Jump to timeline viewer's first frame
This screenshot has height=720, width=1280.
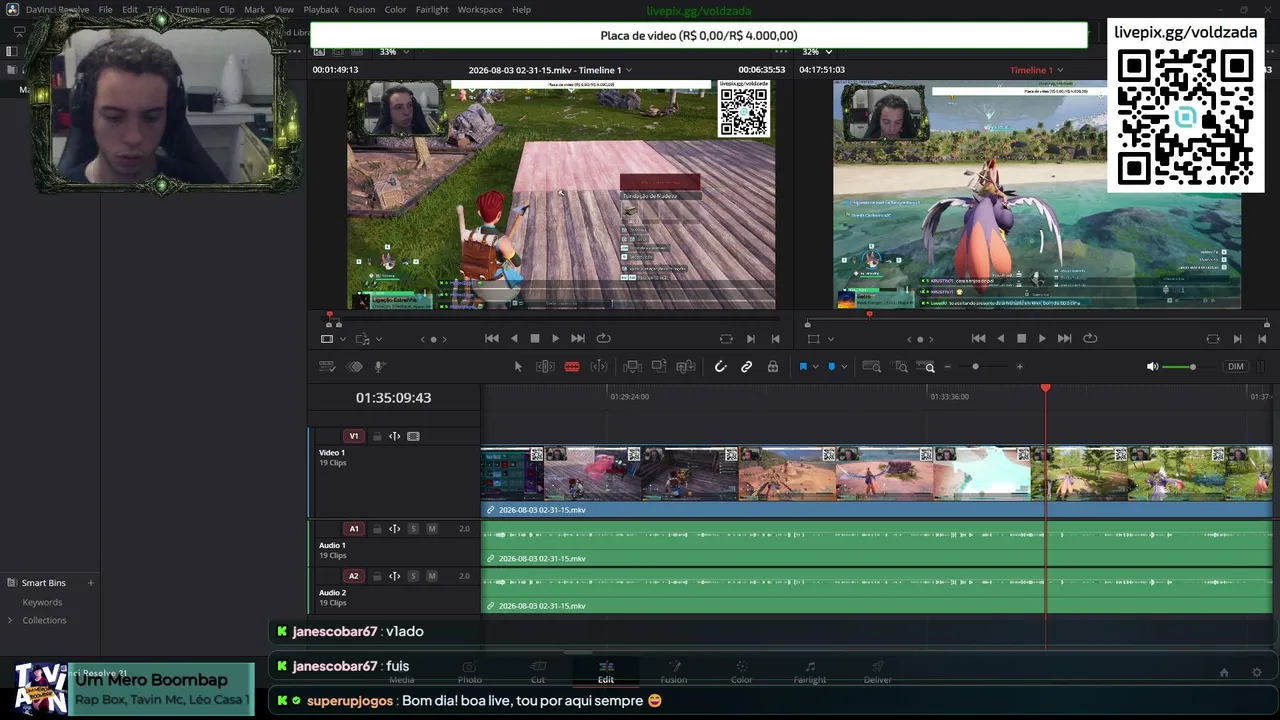[x=978, y=339]
